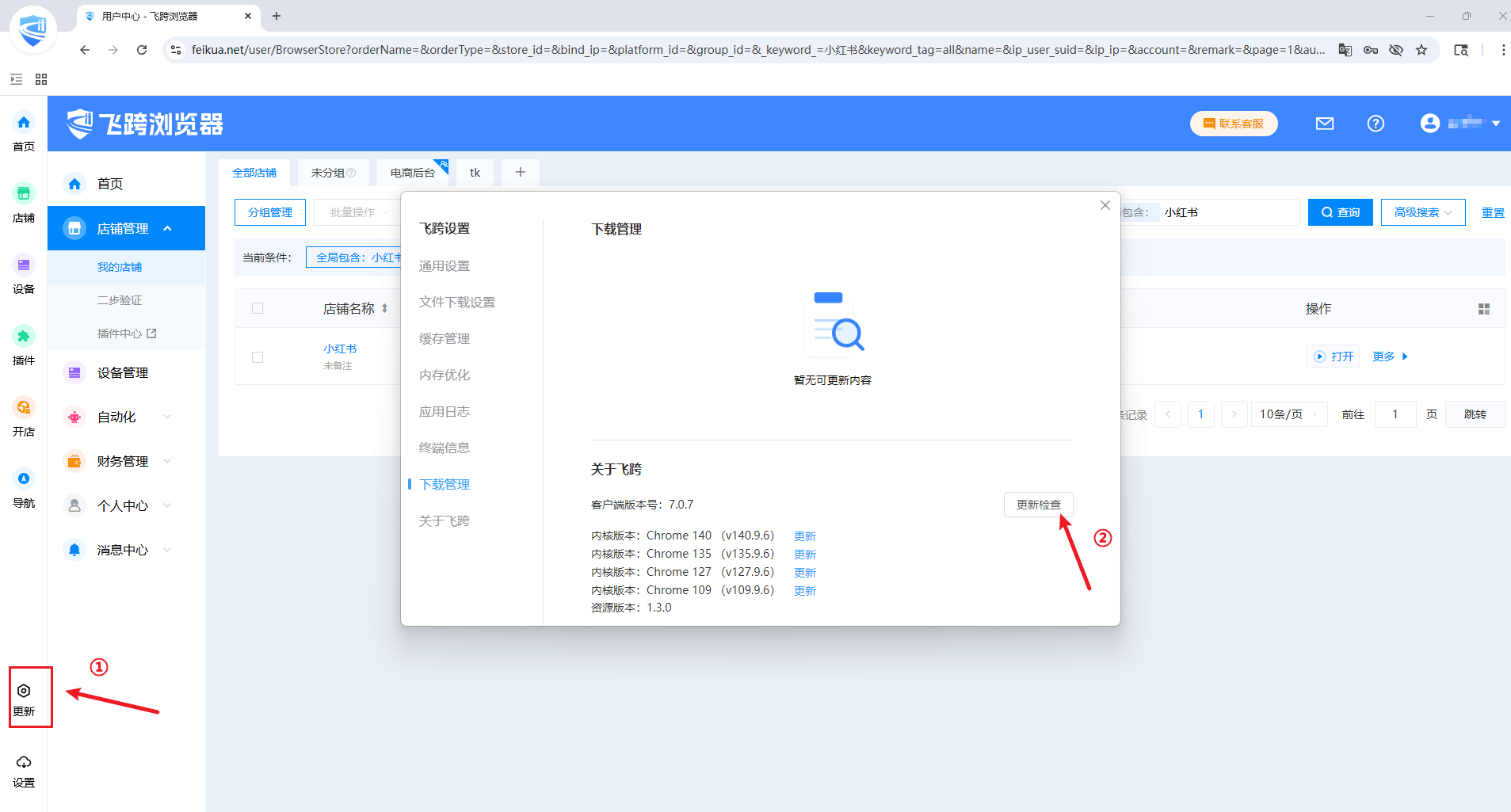
Task: Open the 导航 compass icon
Action: point(24,479)
